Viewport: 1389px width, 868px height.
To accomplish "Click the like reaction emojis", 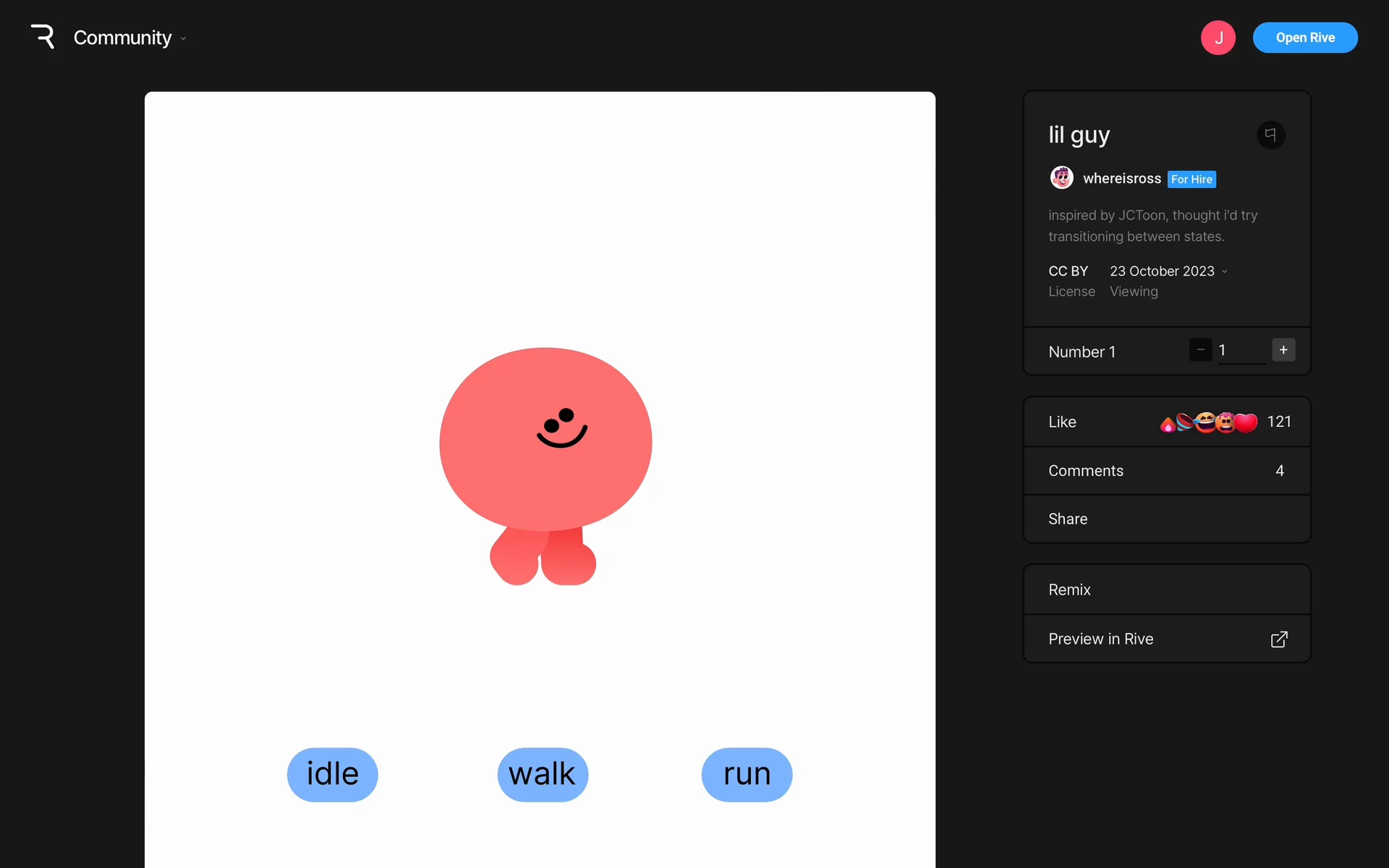I will coord(1208,422).
